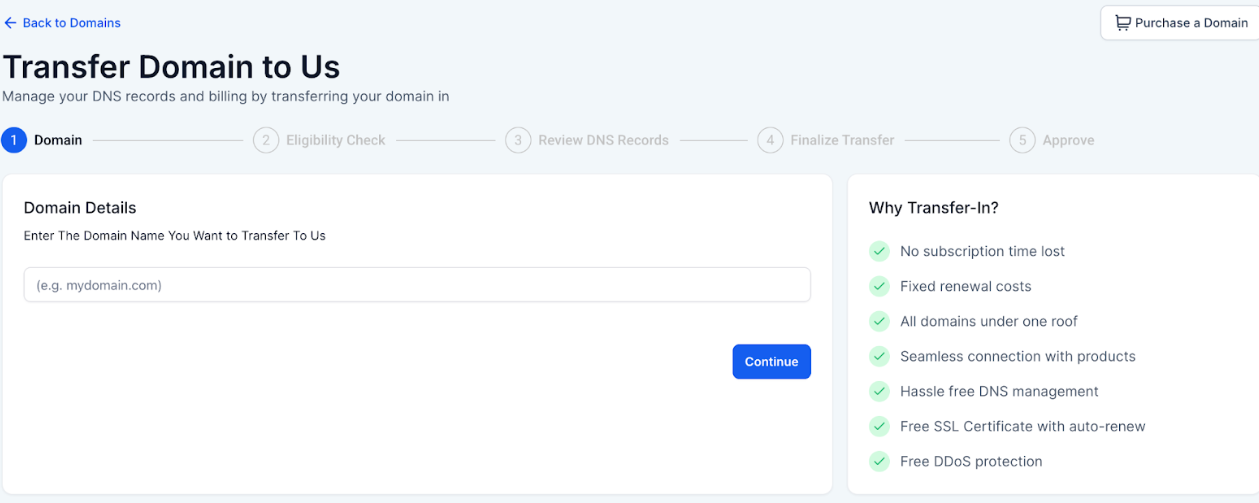This screenshot has width=1259, height=503.
Task: Click the step 3 number circle
Action: pyautogui.click(x=517, y=140)
